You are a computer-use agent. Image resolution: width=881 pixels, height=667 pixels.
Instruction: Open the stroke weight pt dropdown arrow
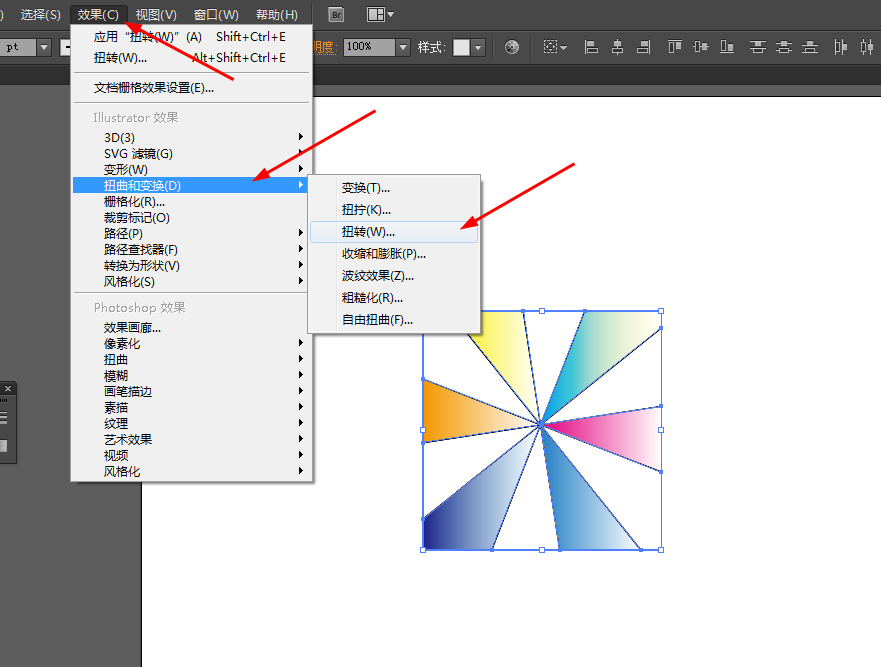point(44,47)
